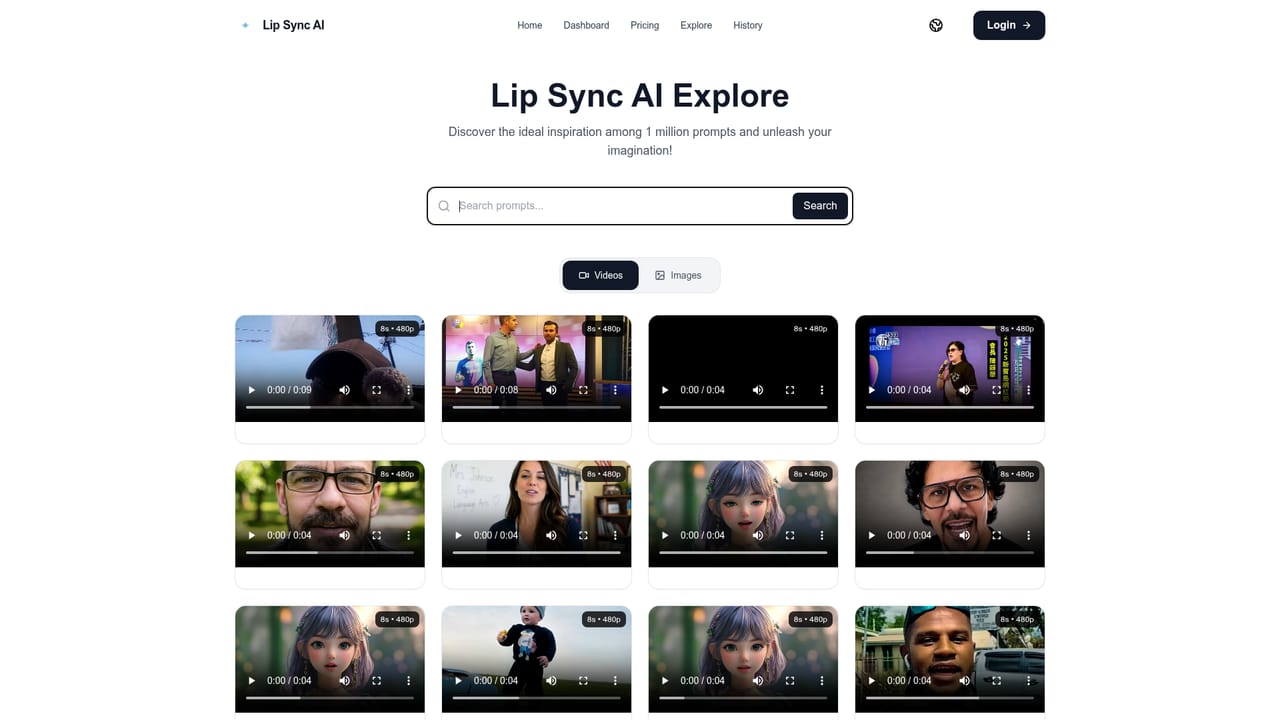Open more options on purple stage video

[x=1029, y=390]
